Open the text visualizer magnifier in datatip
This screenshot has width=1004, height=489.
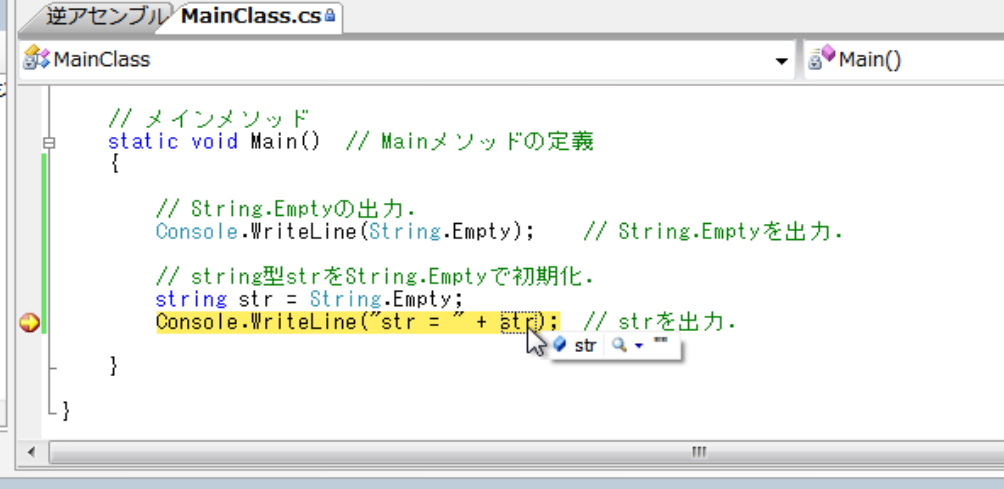click(619, 346)
